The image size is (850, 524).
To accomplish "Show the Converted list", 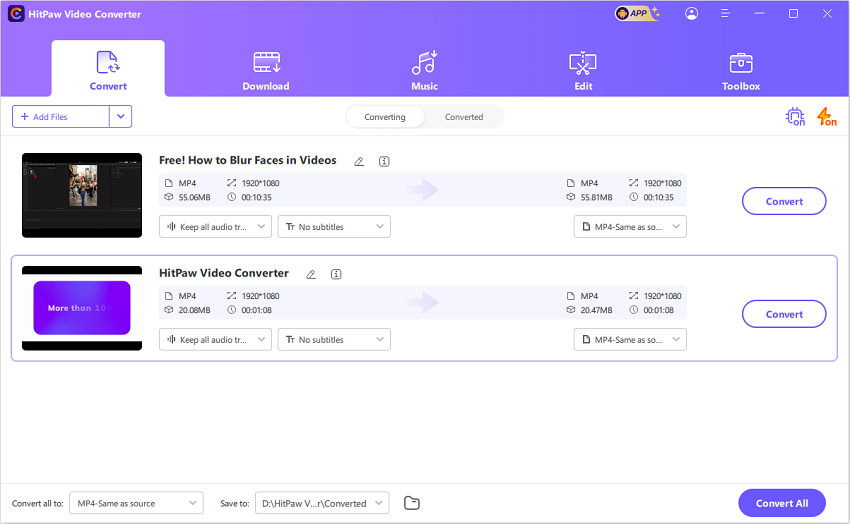I will (464, 117).
